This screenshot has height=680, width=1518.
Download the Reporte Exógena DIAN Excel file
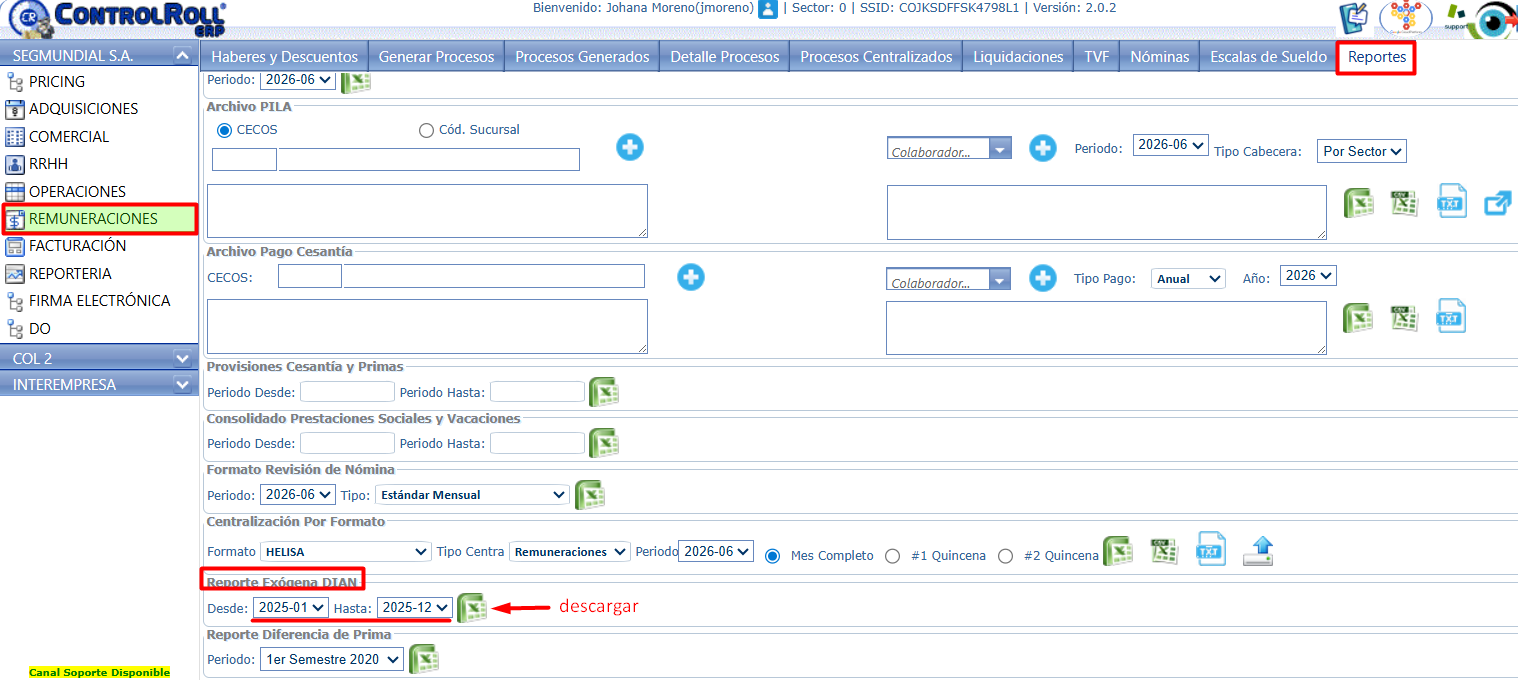pos(471,608)
